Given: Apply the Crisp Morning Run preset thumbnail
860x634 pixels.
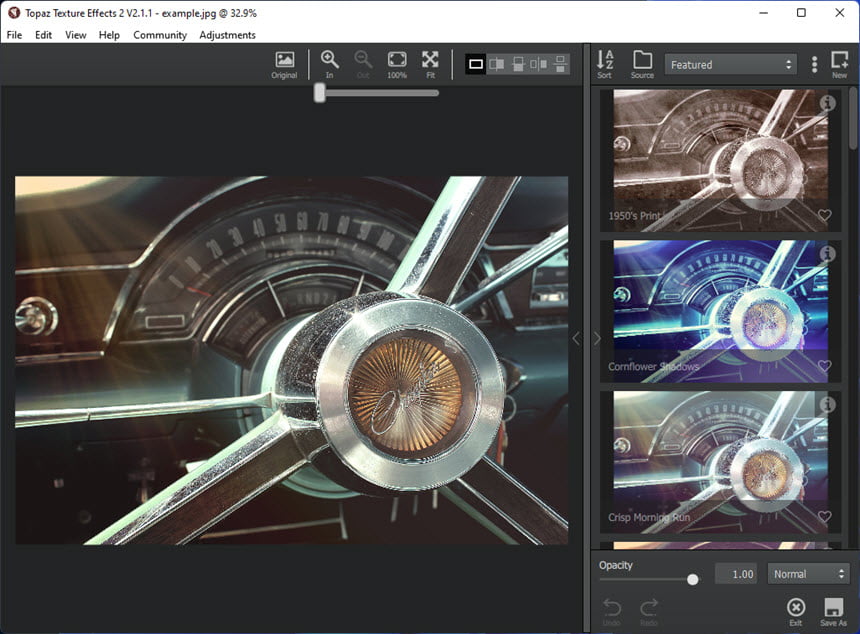Looking at the screenshot, I should (720, 461).
